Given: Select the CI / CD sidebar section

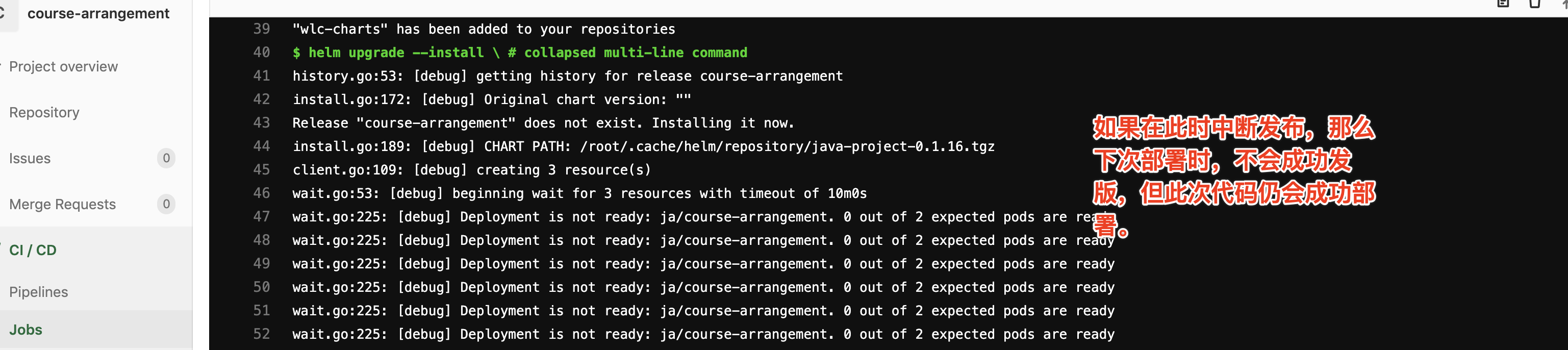Looking at the screenshot, I should pyautogui.click(x=33, y=250).
